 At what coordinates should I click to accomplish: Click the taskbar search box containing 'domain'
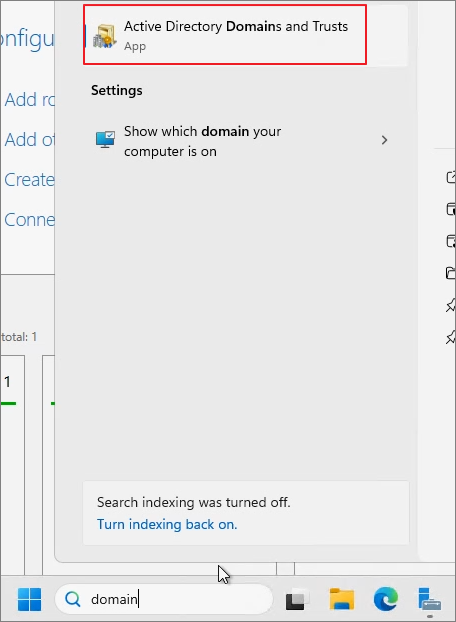pos(164,599)
